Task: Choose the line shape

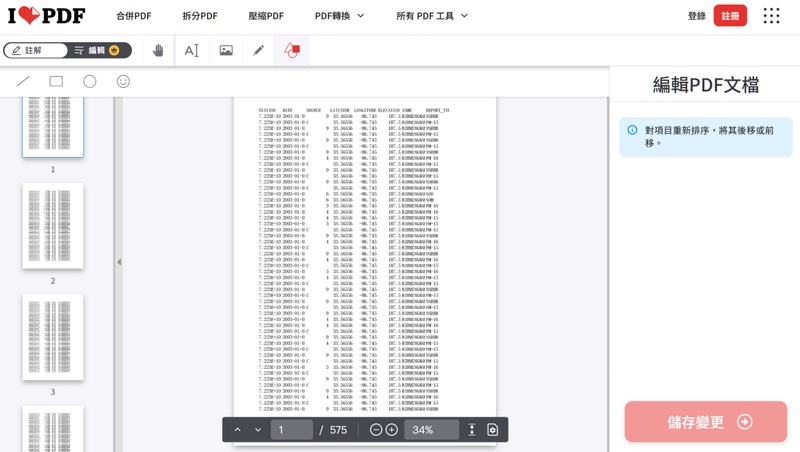Action: click(23, 81)
